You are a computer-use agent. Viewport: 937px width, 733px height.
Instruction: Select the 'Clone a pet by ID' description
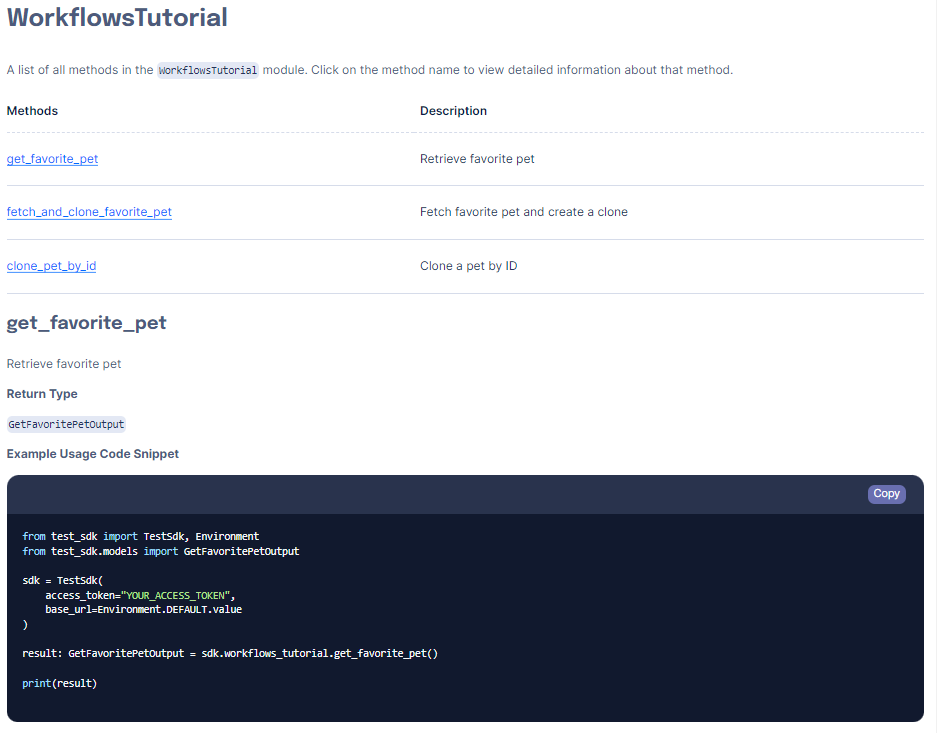468,265
